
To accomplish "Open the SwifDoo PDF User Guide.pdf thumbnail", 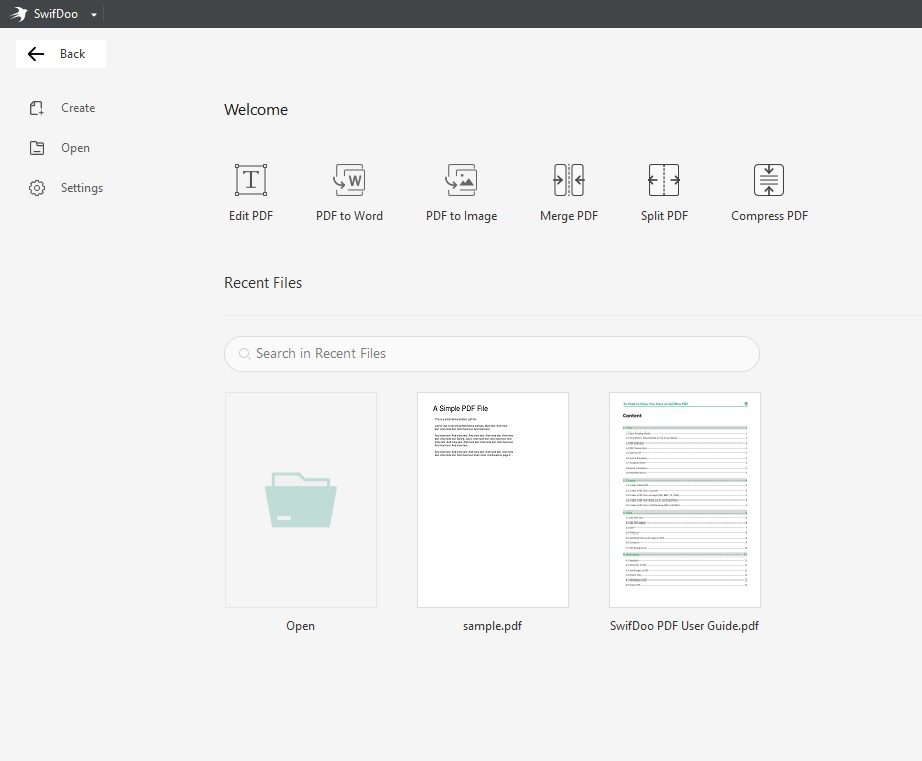I will (x=685, y=500).
